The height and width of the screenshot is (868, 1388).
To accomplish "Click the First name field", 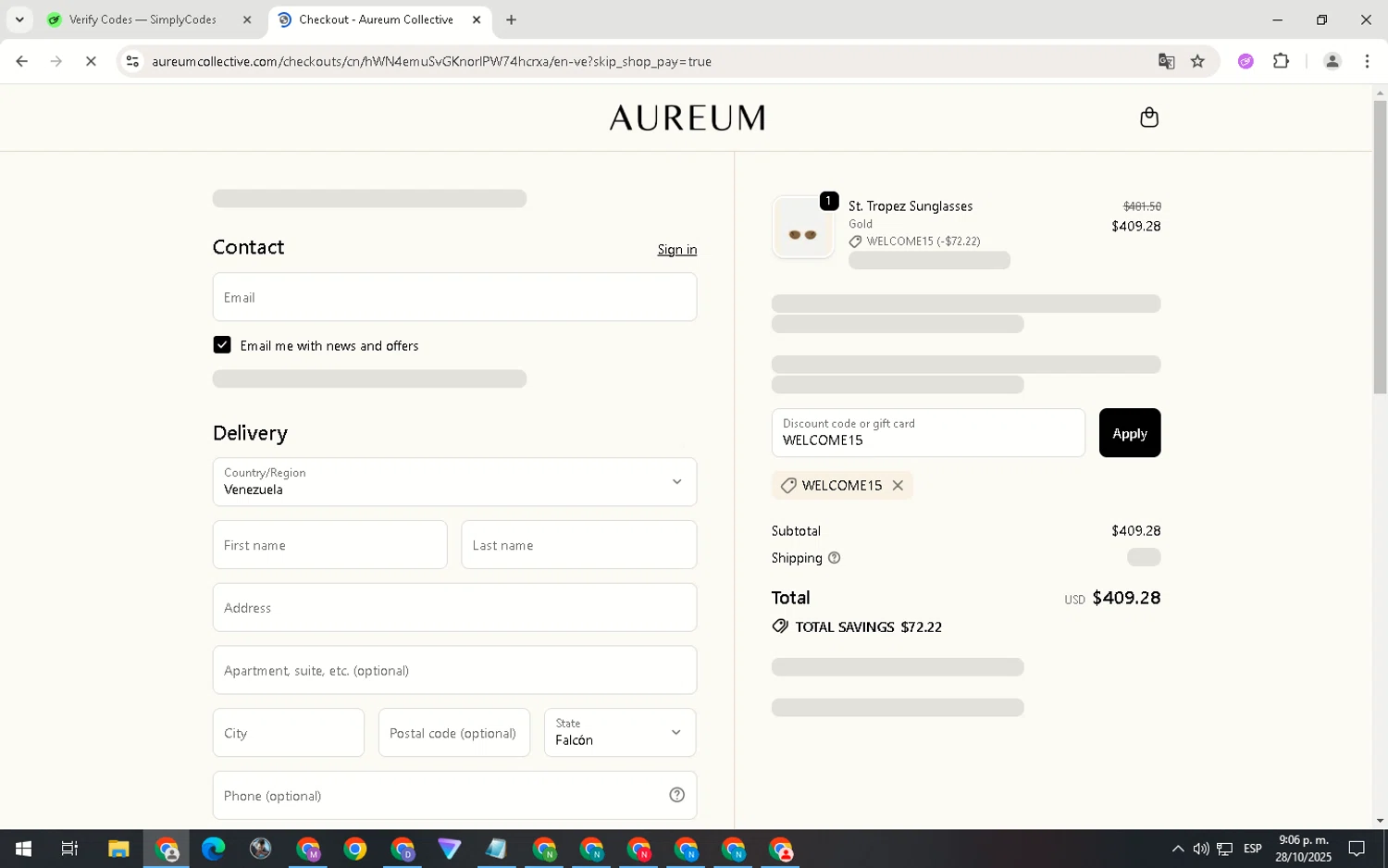I will (x=329, y=545).
